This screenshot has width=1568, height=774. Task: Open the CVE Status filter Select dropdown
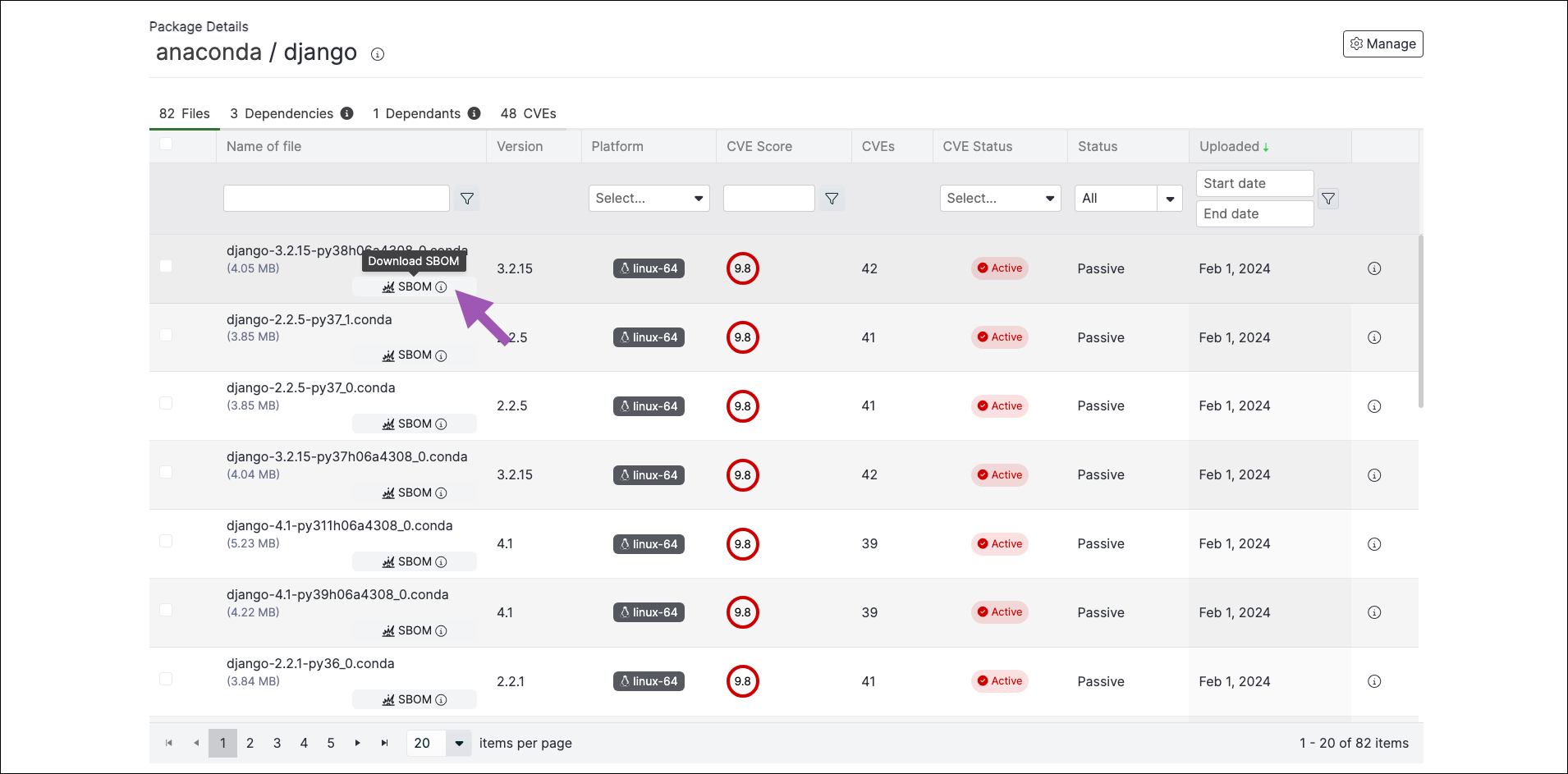coord(1000,198)
